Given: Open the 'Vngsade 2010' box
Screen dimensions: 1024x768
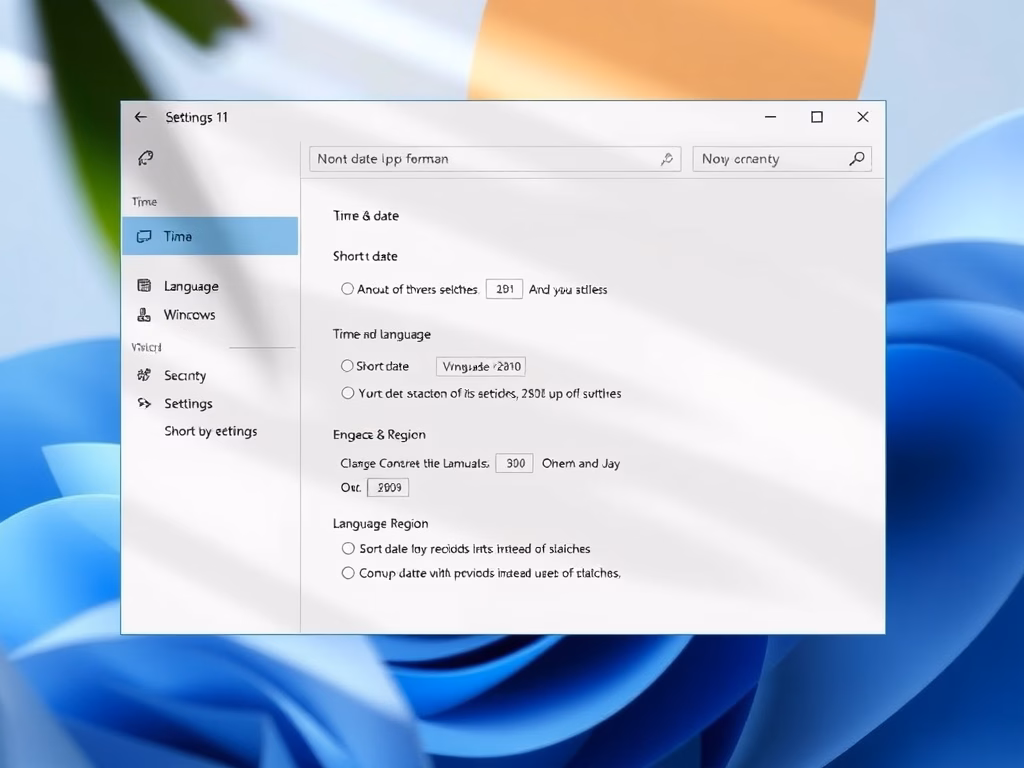Looking at the screenshot, I should coord(481,366).
